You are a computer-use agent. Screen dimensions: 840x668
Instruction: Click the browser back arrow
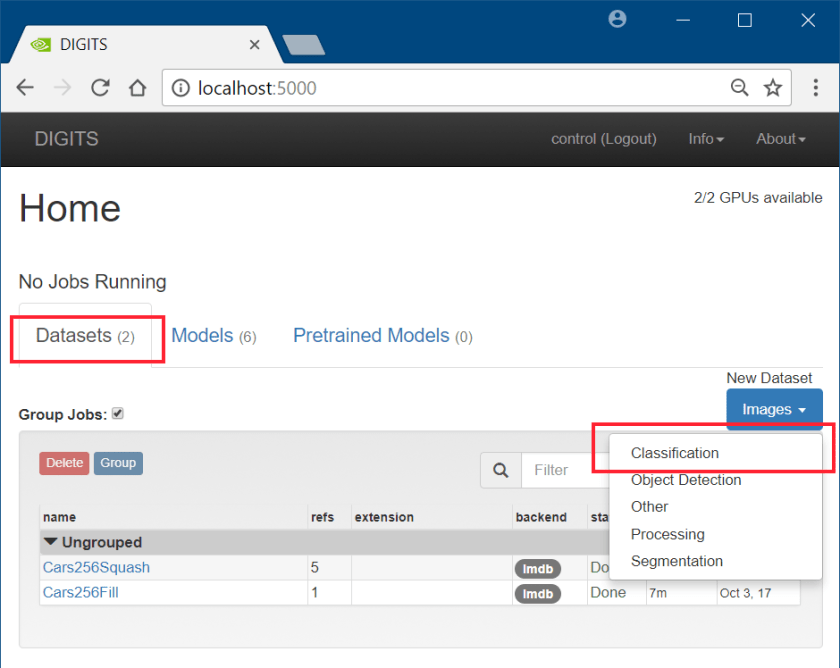click(25, 88)
